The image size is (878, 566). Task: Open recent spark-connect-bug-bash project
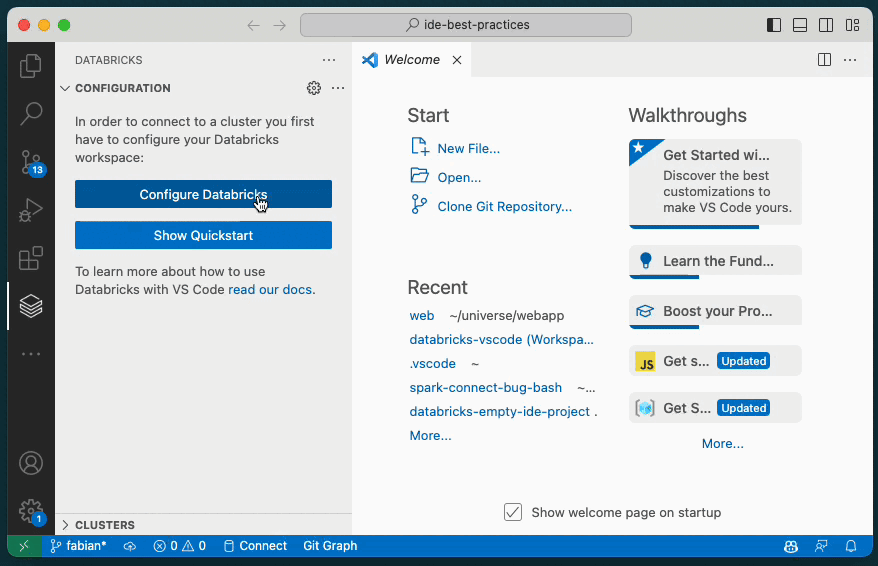485,388
